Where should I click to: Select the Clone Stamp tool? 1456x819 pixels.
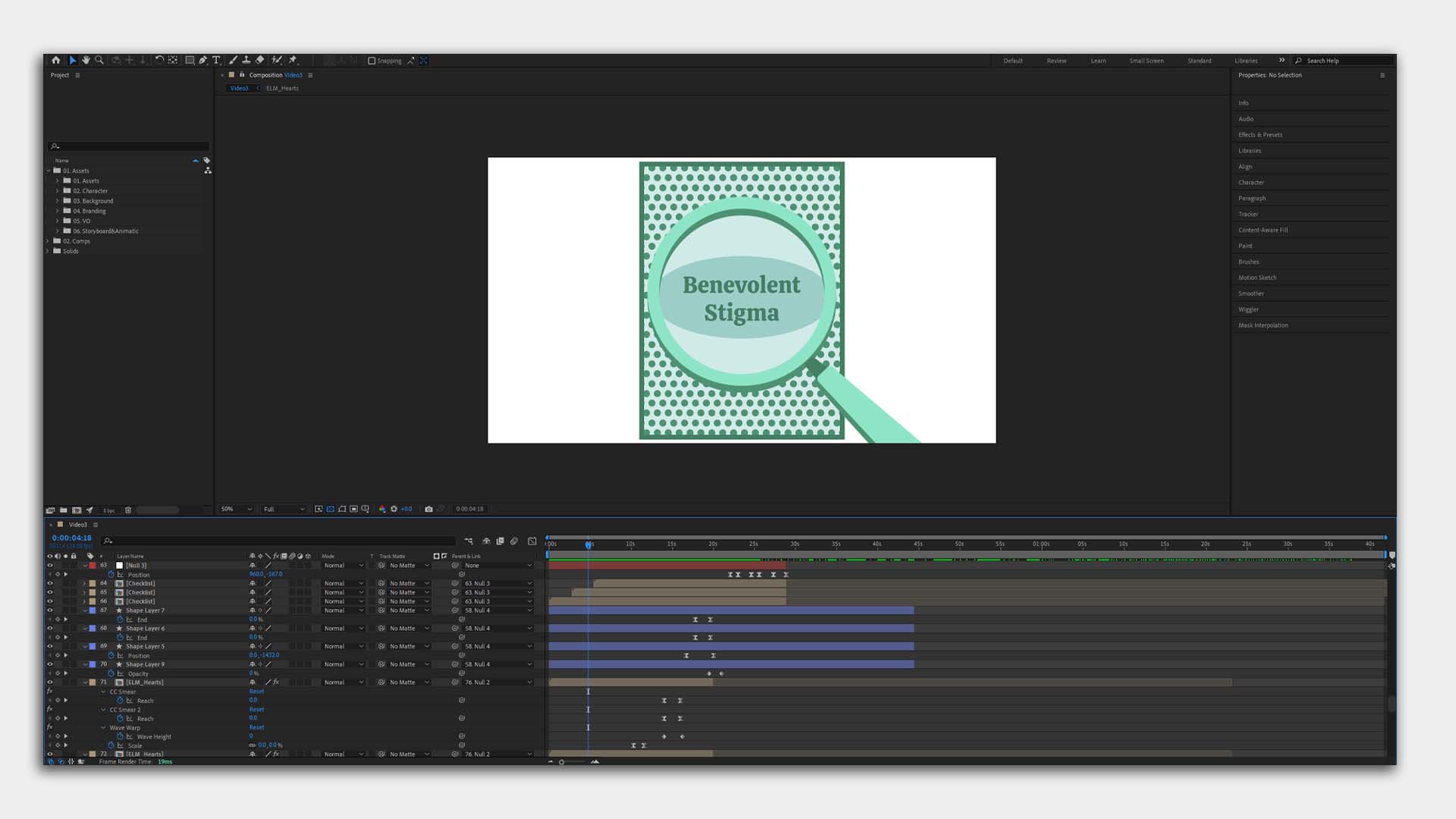[246, 60]
